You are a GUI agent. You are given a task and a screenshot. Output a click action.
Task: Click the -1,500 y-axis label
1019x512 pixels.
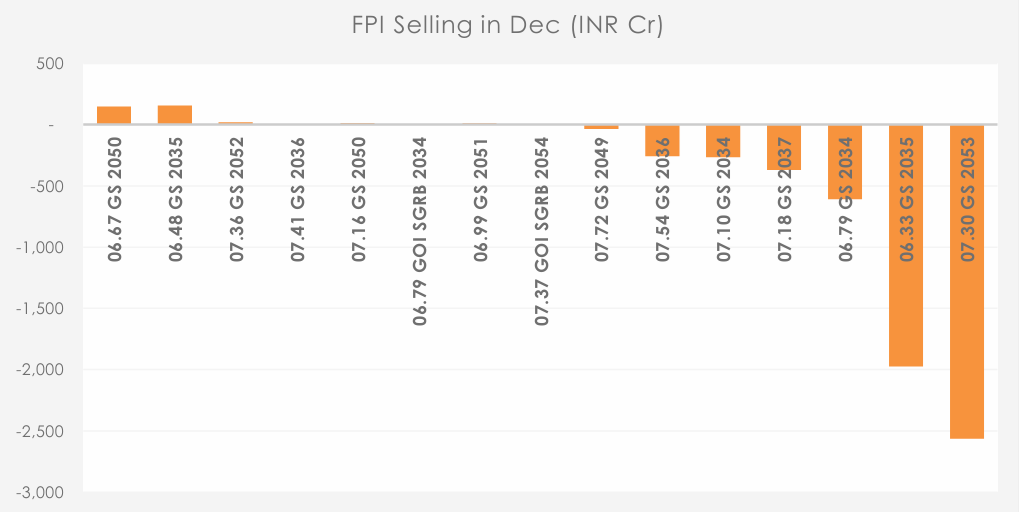click(42, 309)
